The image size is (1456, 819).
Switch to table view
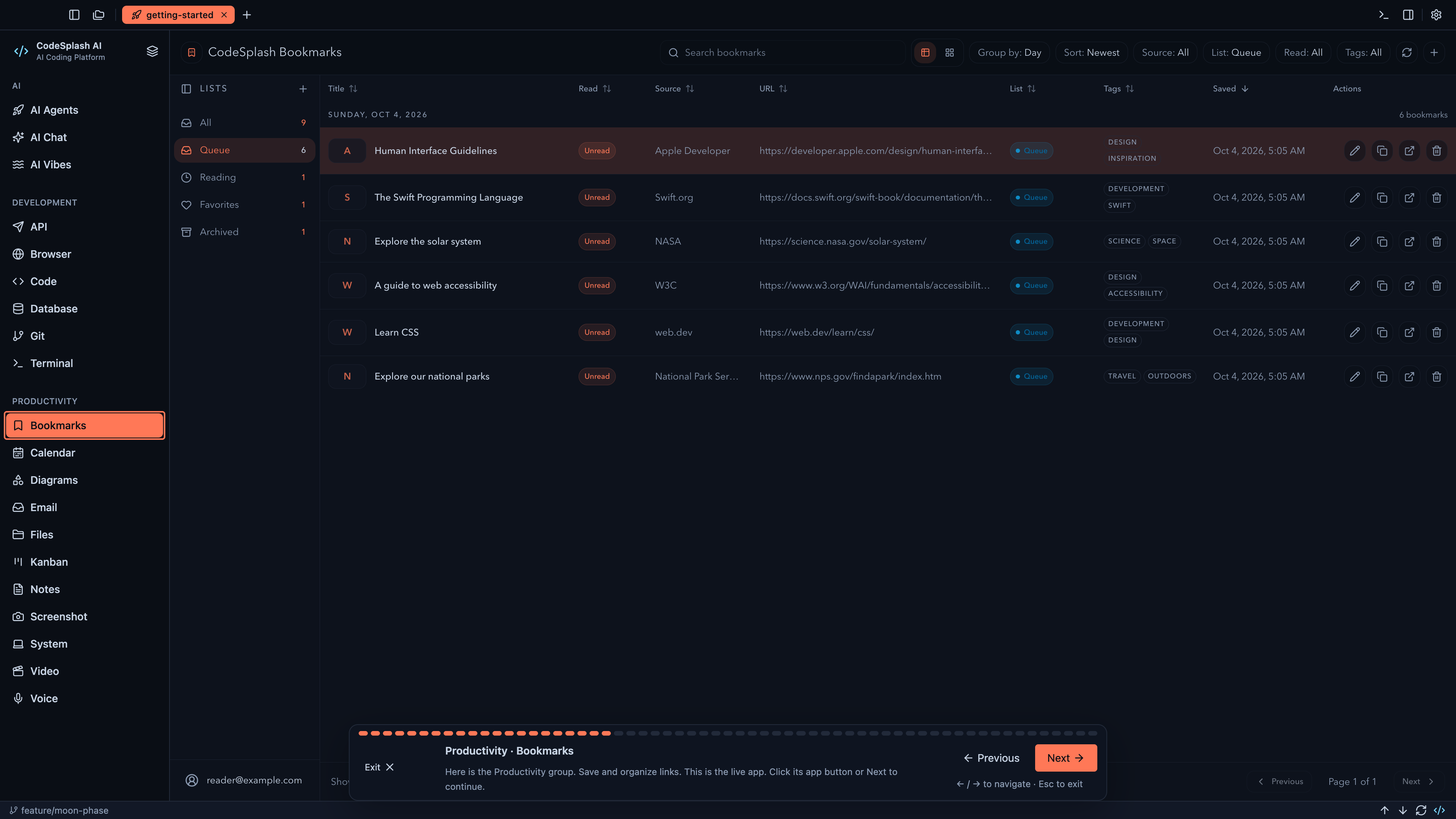click(x=925, y=53)
